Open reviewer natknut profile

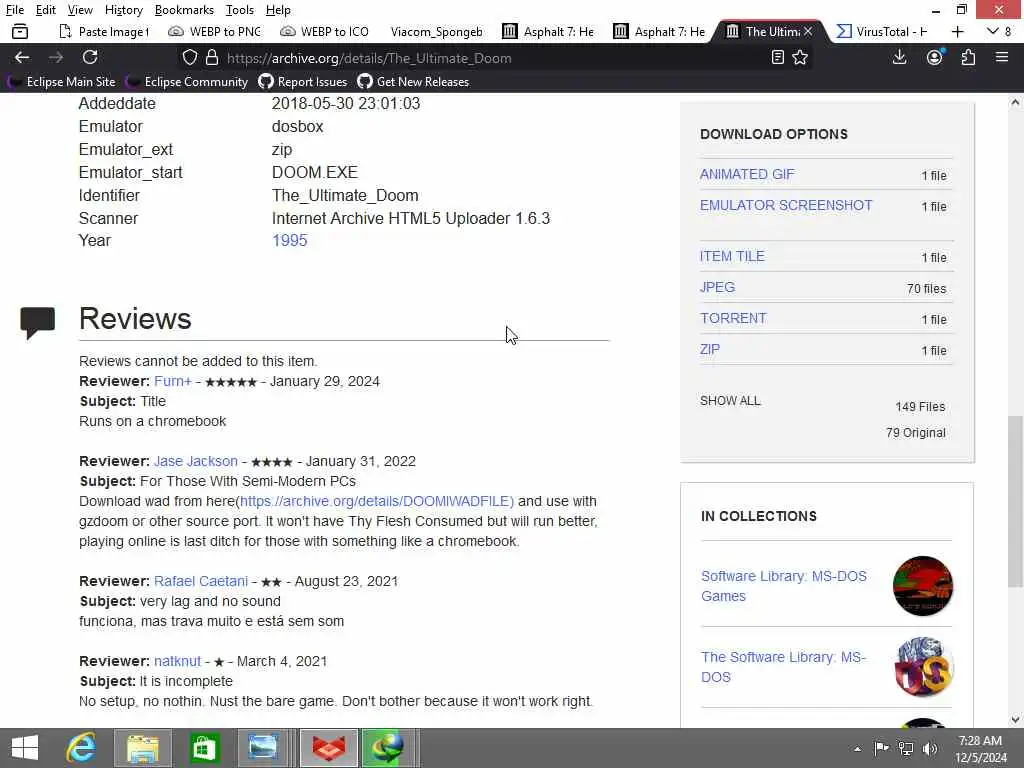point(178,661)
